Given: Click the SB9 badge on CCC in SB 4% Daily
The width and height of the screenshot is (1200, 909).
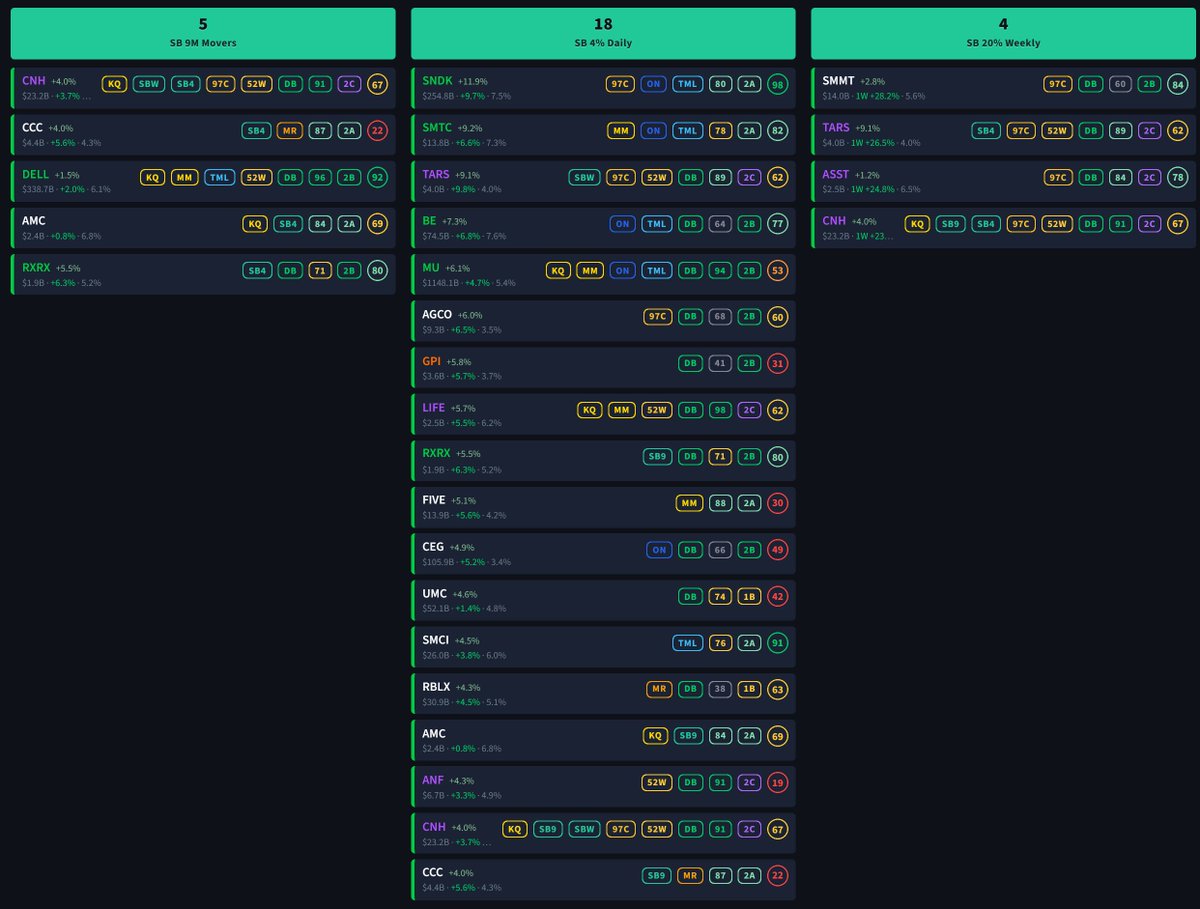Looking at the screenshot, I should coord(656,875).
